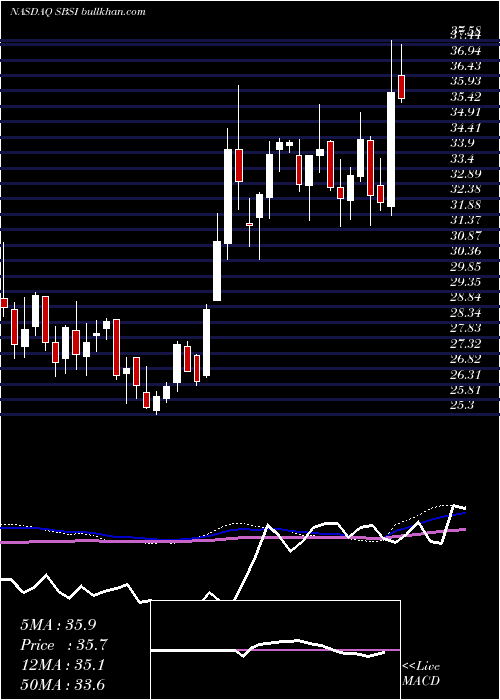
Task: Click the 29.35 price axis label
Action: click(465, 282)
